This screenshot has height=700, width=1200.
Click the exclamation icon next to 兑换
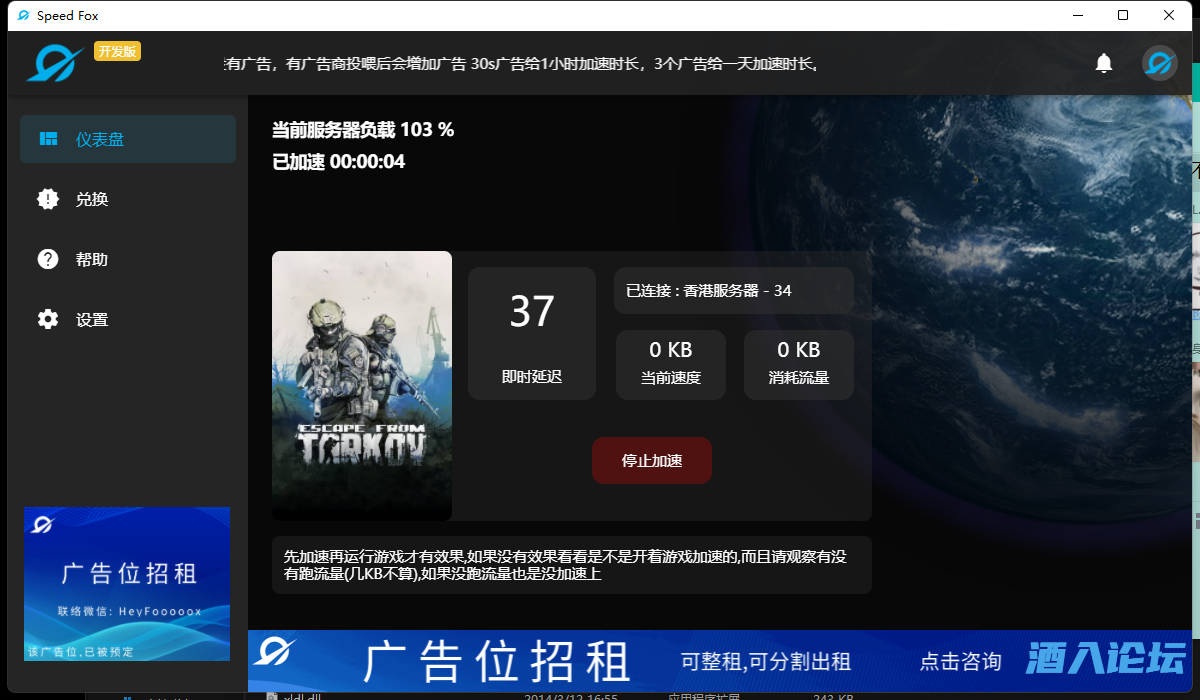pyautogui.click(x=47, y=198)
